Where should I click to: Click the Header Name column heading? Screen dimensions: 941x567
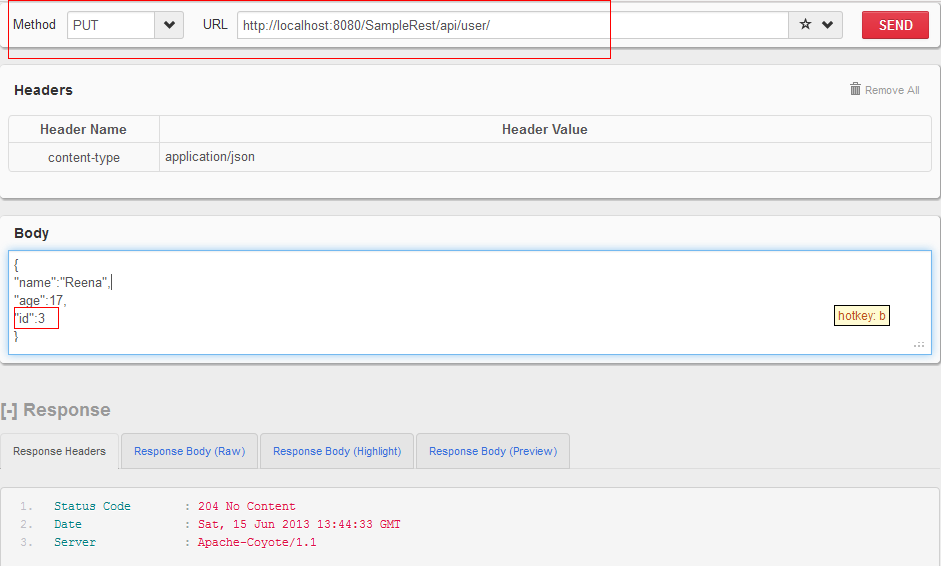click(x=83, y=130)
